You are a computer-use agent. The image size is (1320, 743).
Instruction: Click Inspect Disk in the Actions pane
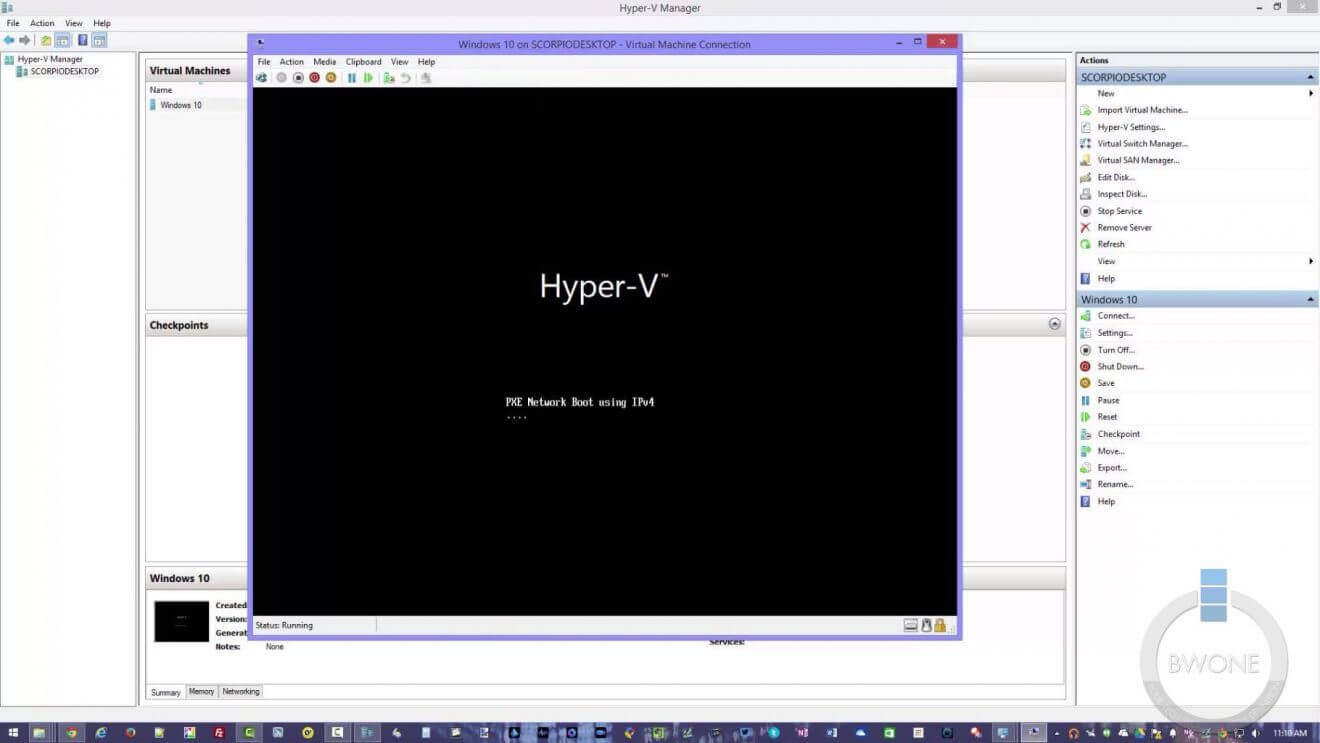[1120, 193]
